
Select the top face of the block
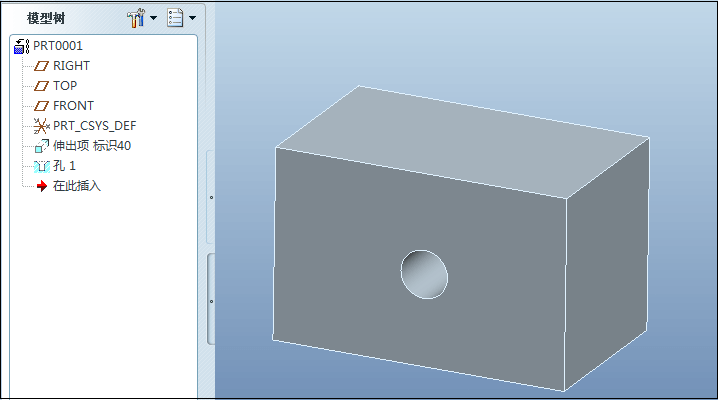(462, 140)
